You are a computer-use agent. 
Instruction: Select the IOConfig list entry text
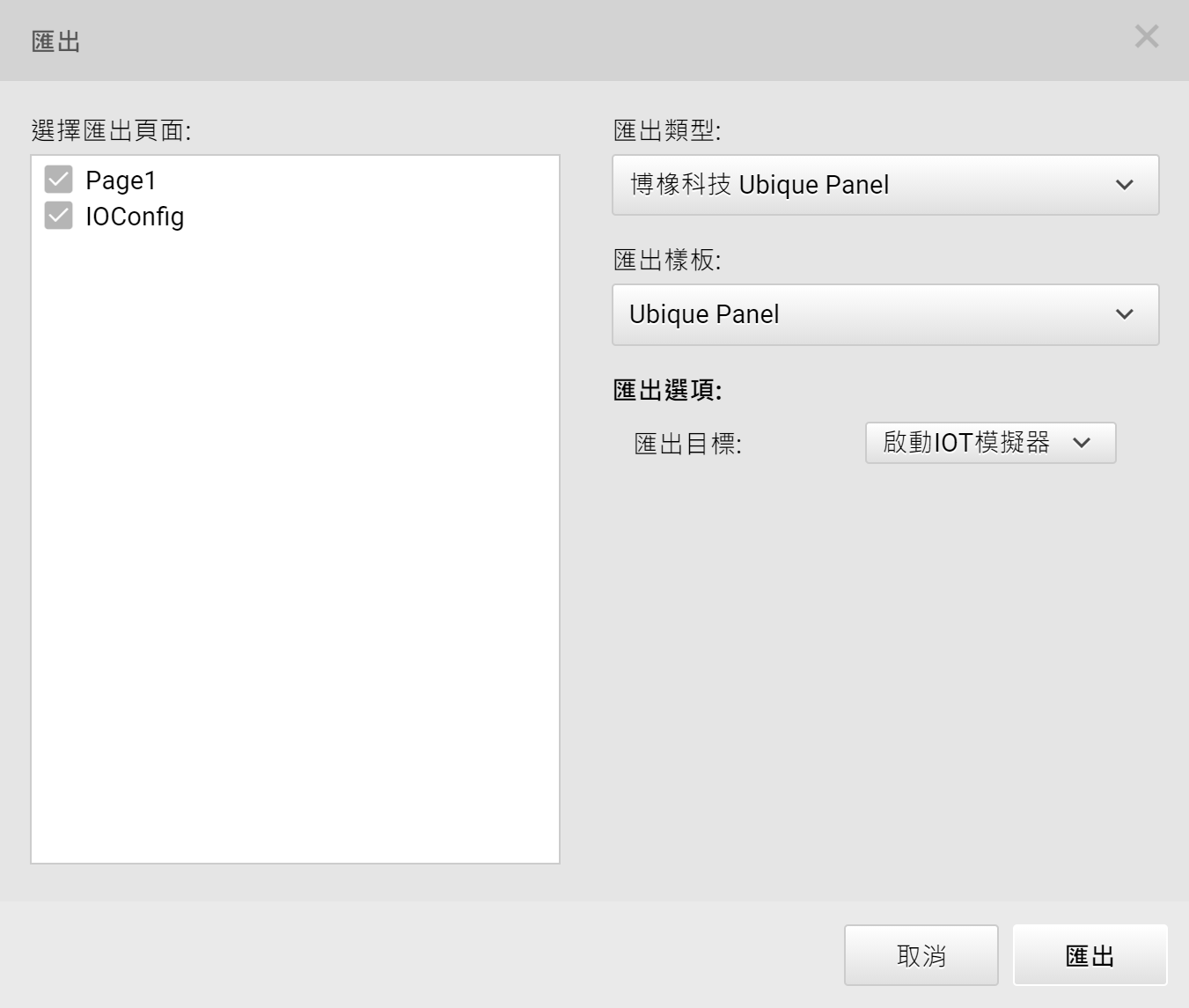click(135, 217)
